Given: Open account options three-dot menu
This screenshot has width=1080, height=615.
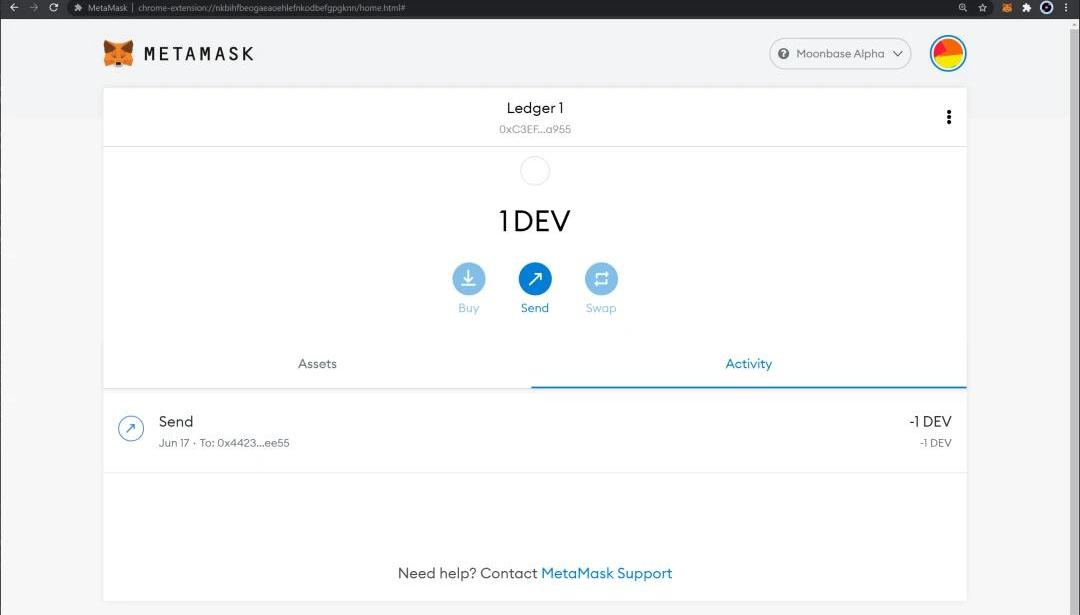Looking at the screenshot, I should pyautogui.click(x=948, y=117).
